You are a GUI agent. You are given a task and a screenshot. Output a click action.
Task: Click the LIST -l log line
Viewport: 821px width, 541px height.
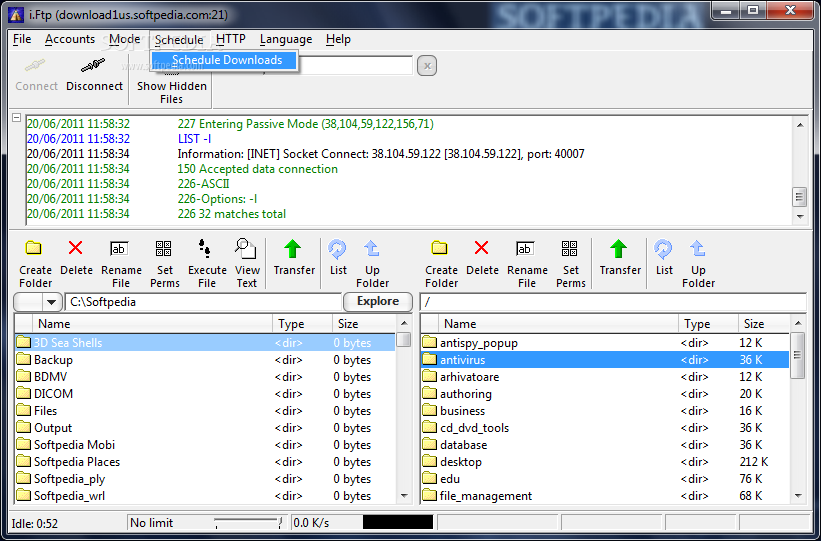195,139
